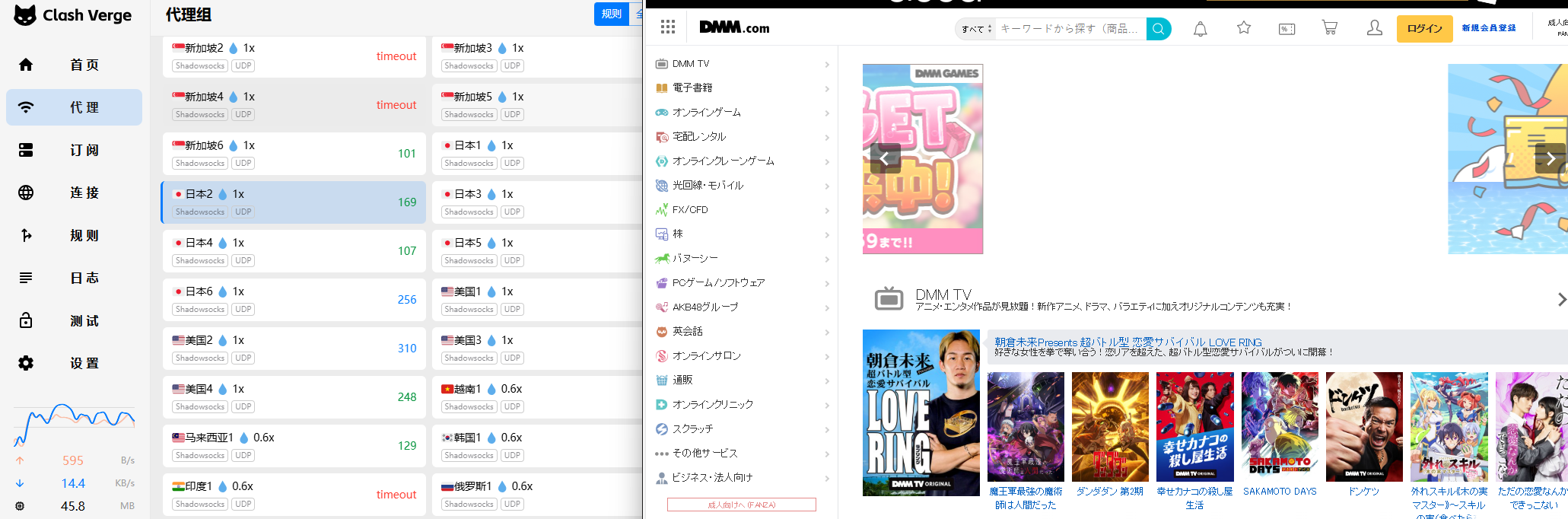This screenshot has width=1568, height=519.
Task: Open the 英会話 menu entry
Action: [742, 332]
